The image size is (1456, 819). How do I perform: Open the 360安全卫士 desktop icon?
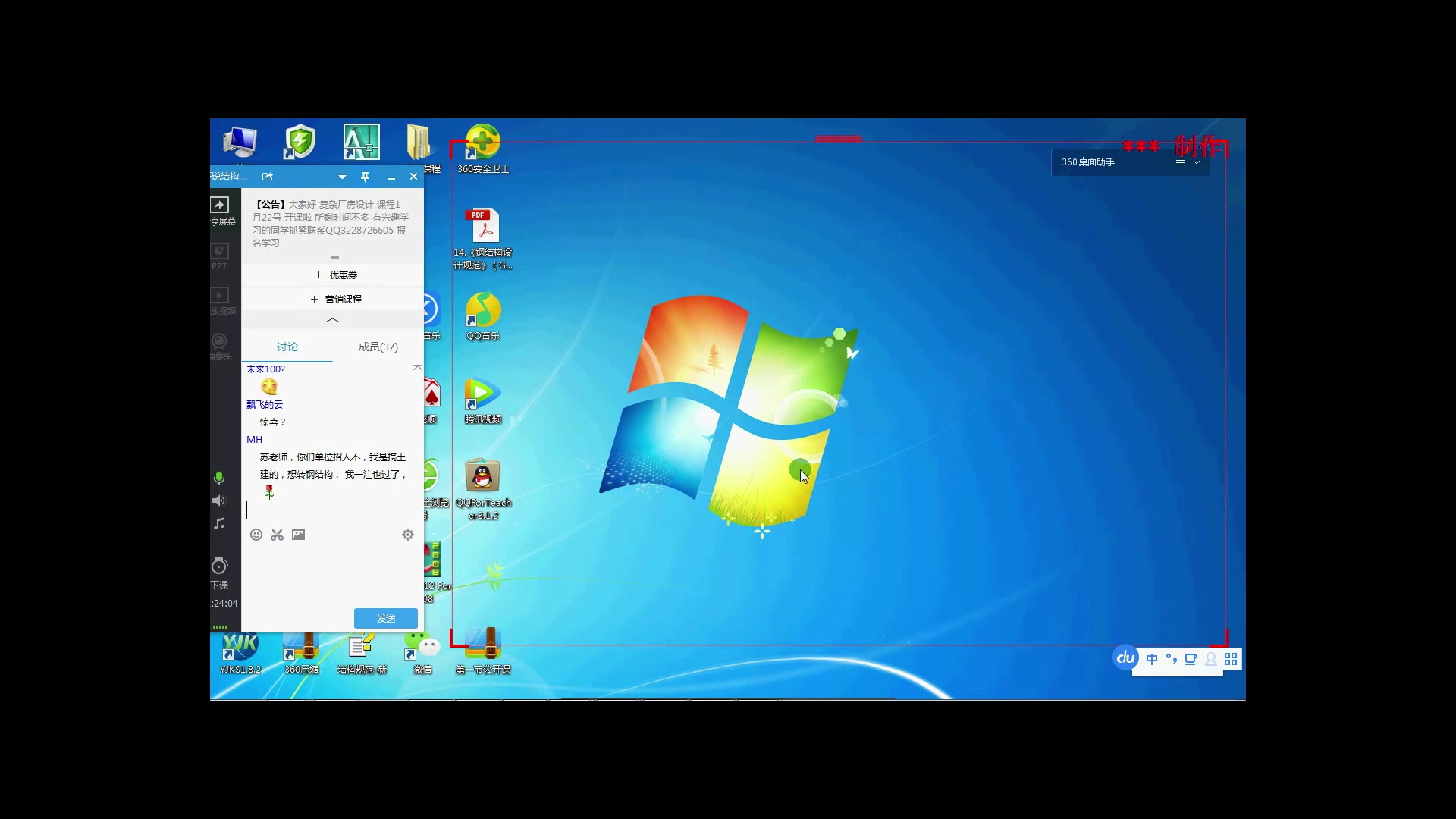483,149
